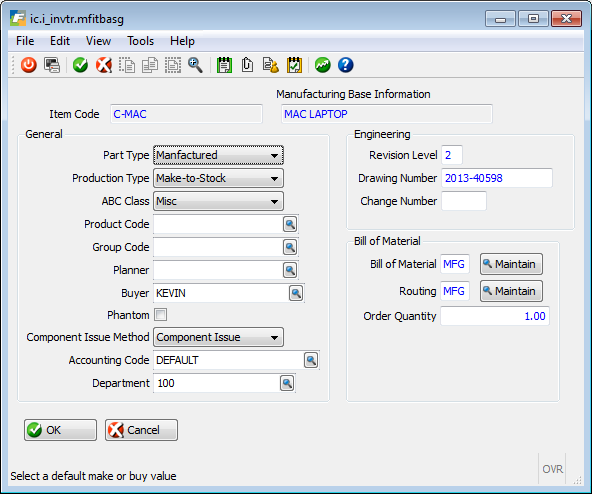The width and height of the screenshot is (592, 494).
Task: Open the Department lookup icon
Action: coord(287,383)
